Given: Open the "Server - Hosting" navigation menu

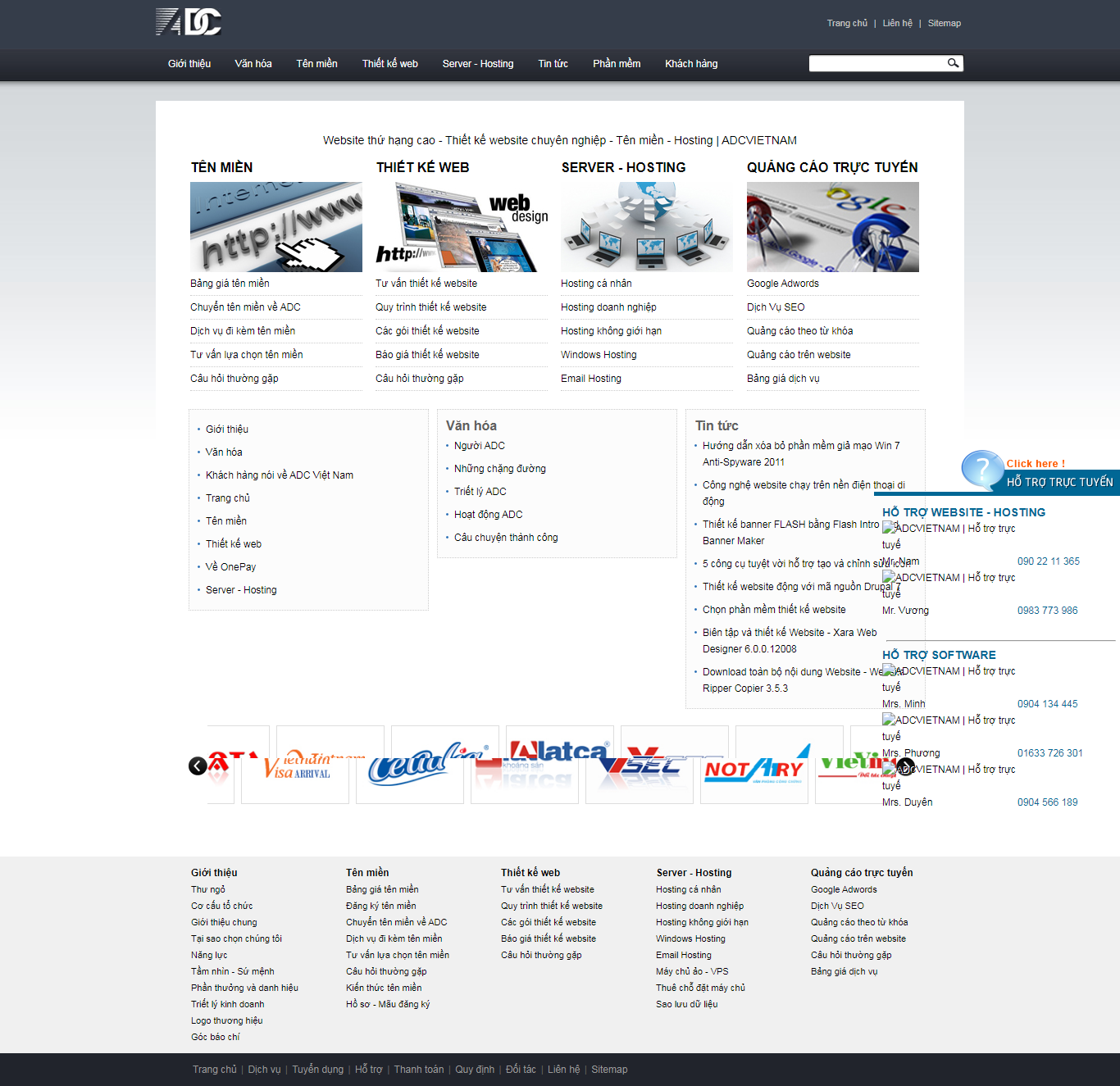Looking at the screenshot, I should pos(477,63).
